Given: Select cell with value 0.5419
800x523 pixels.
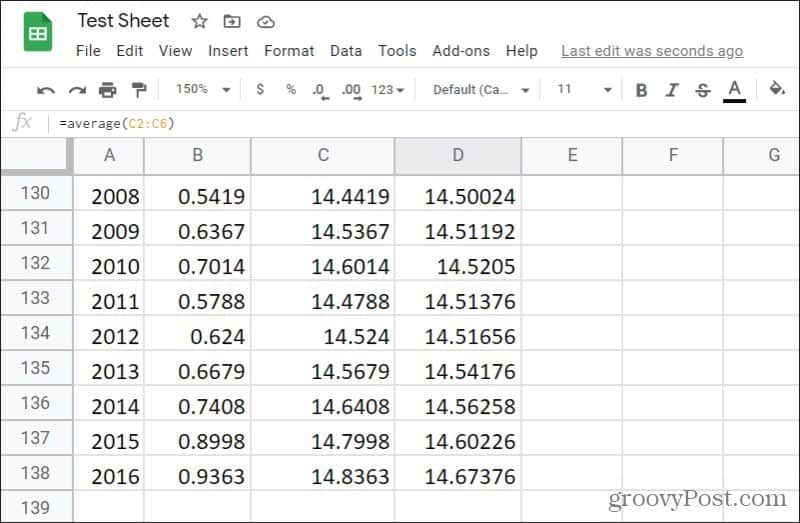Looking at the screenshot, I should (x=198, y=193).
